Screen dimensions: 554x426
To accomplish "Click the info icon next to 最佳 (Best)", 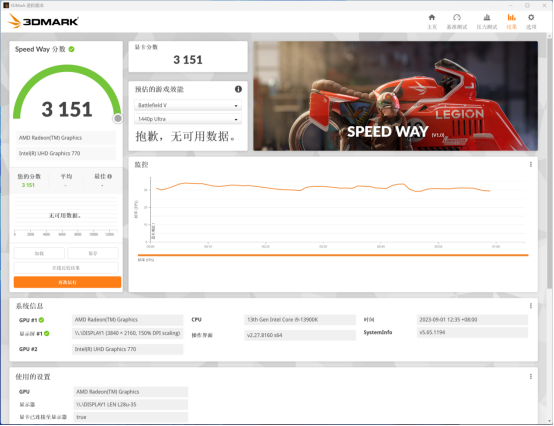I will point(110,176).
